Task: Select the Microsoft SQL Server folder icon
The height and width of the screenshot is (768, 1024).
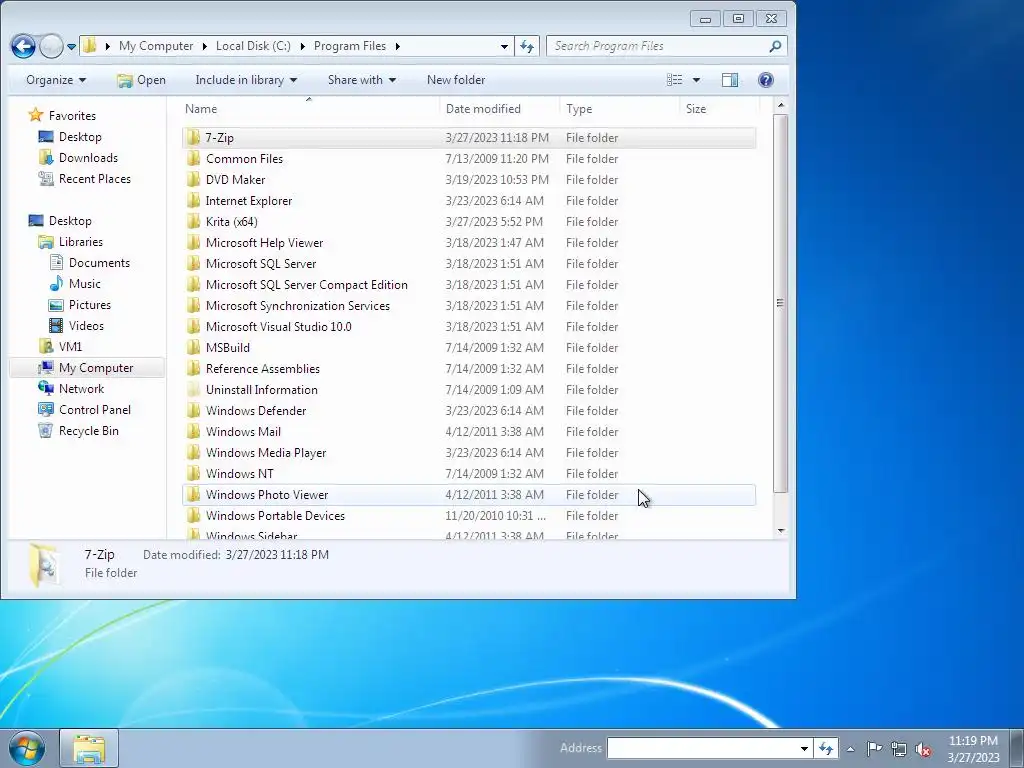Action: 193,263
